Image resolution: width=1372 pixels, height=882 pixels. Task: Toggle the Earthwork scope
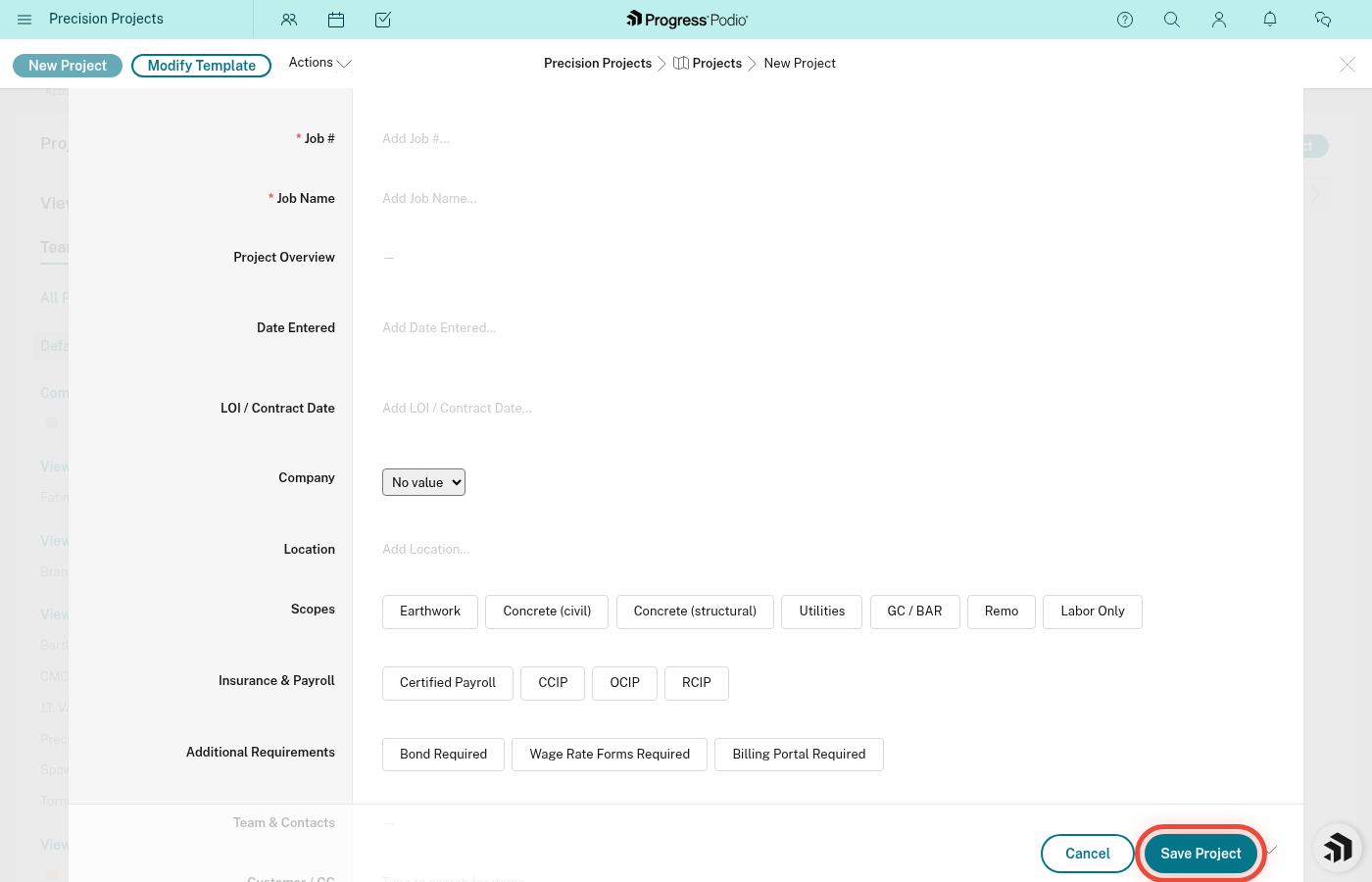point(430,612)
